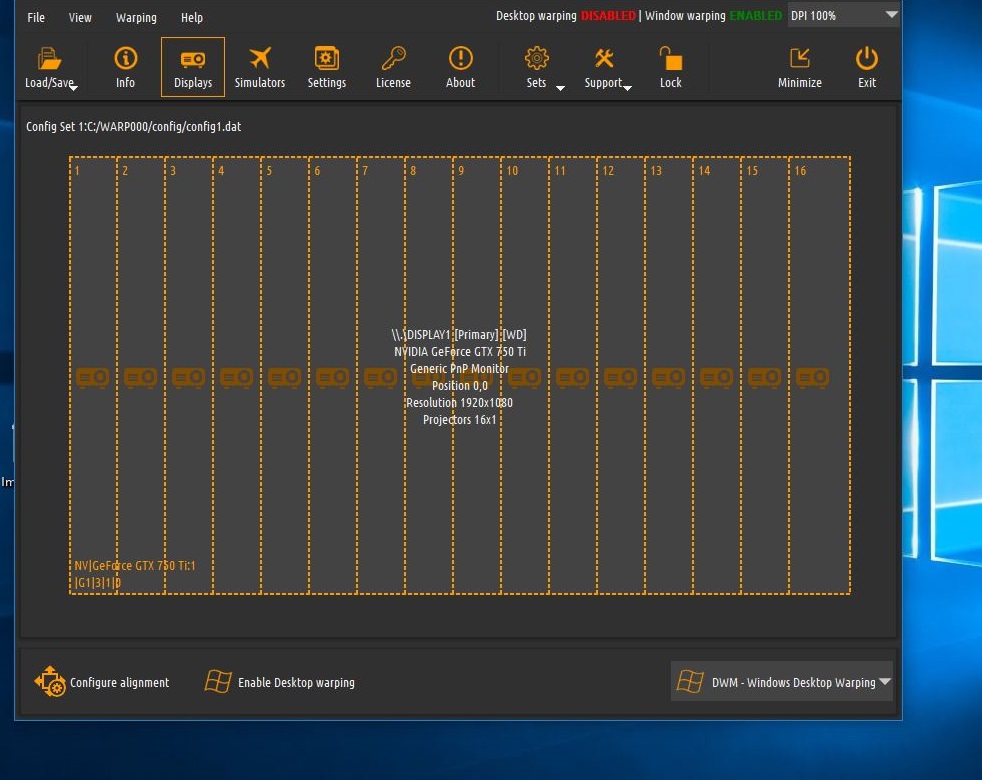The image size is (982, 780).
Task: Select projector icon in segment 6
Action: (x=333, y=378)
